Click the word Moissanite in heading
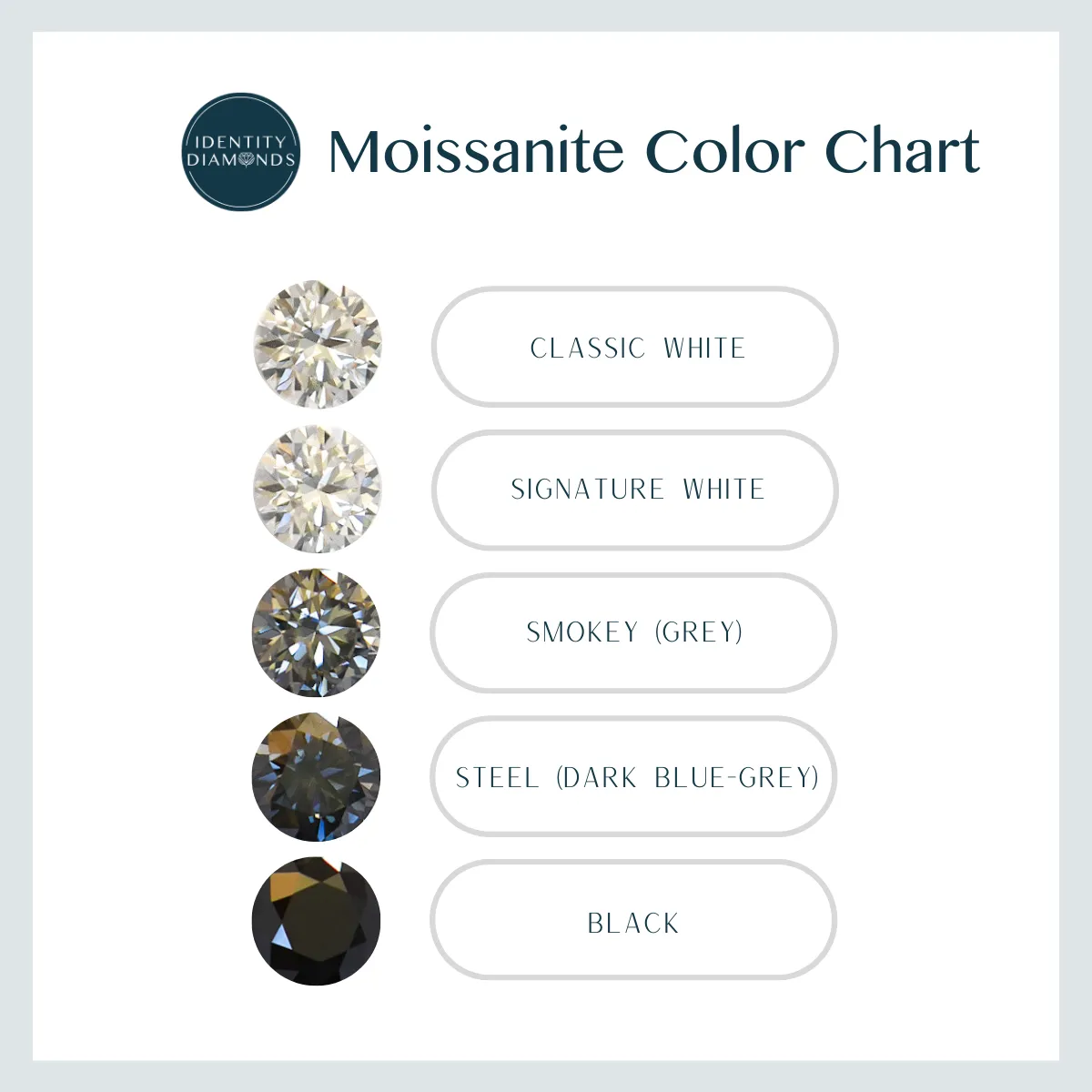1092x1092 pixels. click(x=476, y=151)
